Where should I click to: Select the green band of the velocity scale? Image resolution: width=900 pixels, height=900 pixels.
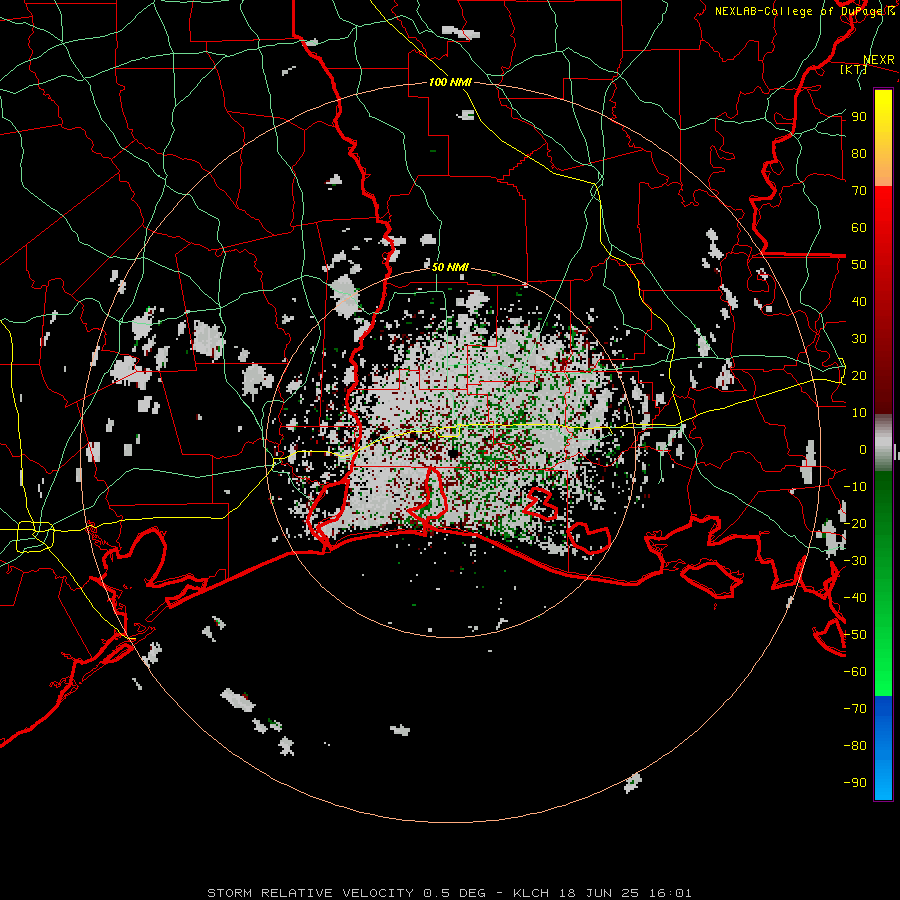pyautogui.click(x=883, y=583)
